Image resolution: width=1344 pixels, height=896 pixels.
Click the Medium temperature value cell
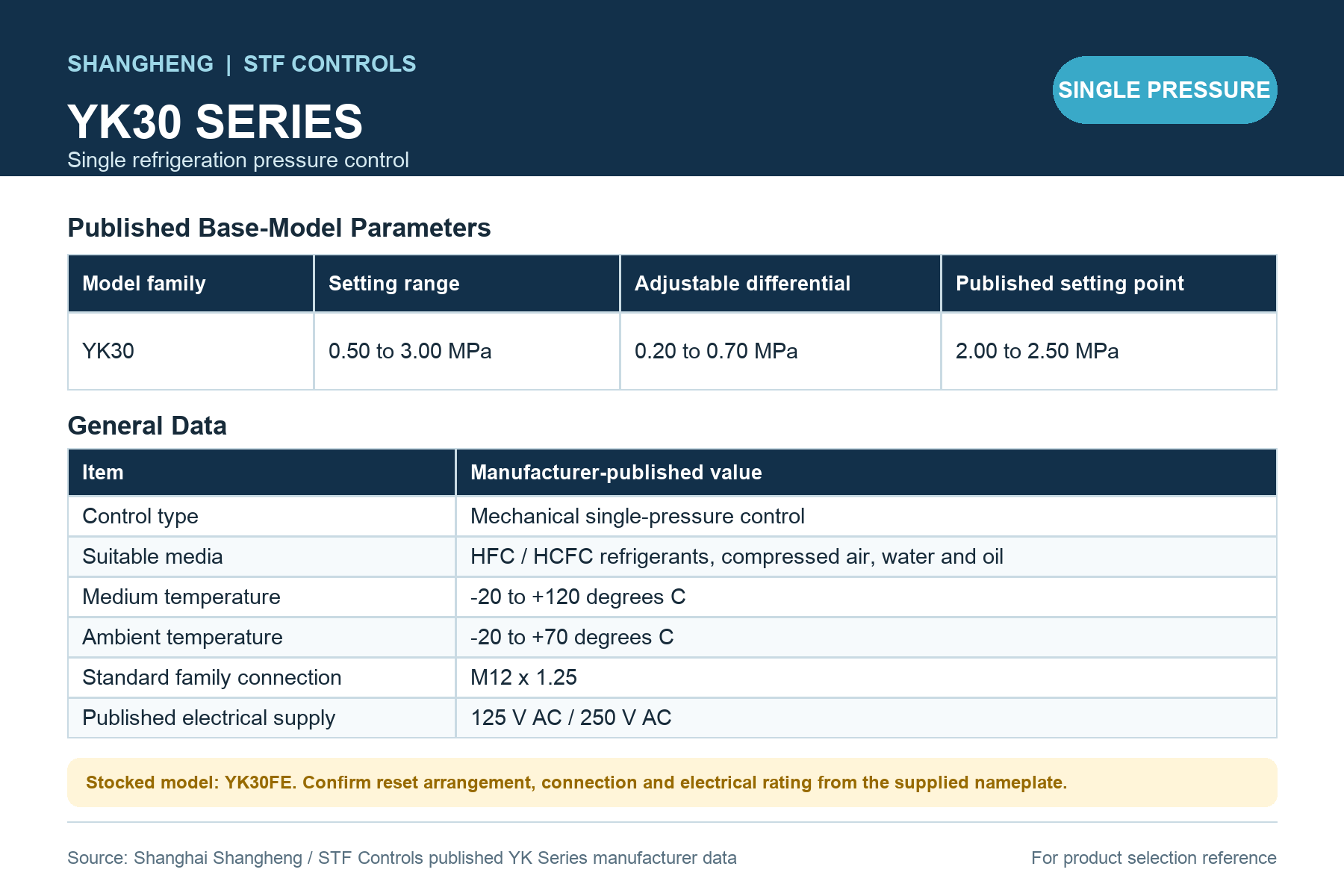[866, 597]
